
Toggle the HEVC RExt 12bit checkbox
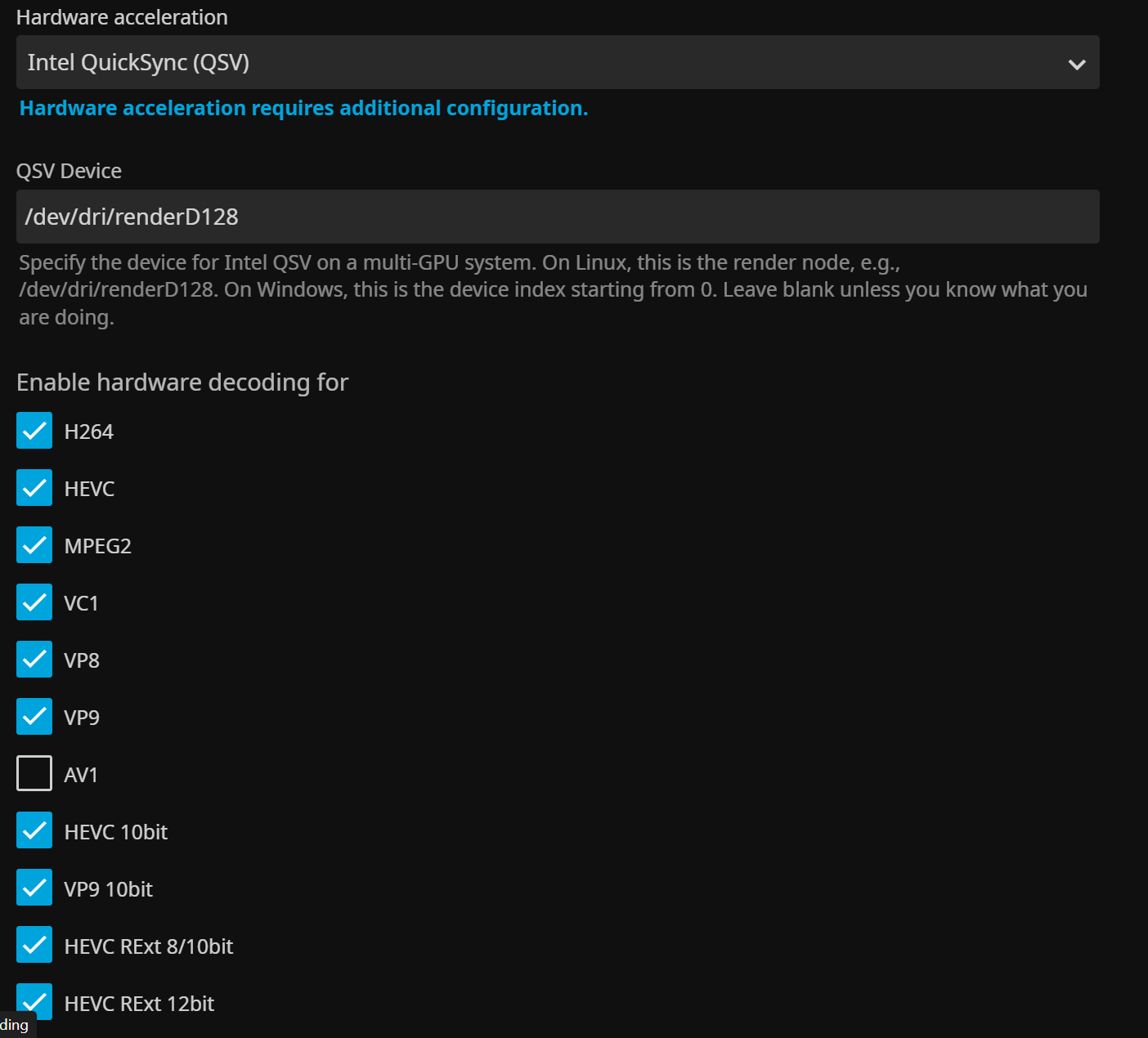tap(34, 1001)
